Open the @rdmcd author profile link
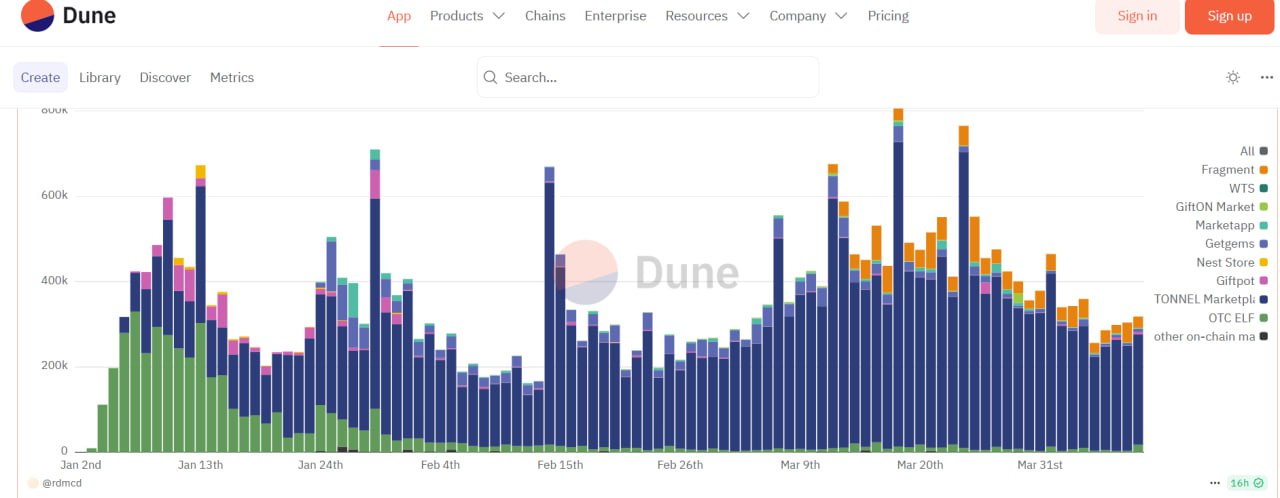The height and width of the screenshot is (498, 1280). point(60,483)
